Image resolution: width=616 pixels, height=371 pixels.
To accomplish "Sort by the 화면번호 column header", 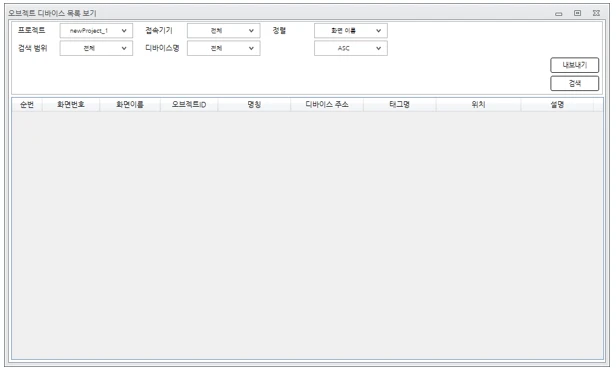I will tap(71, 105).
